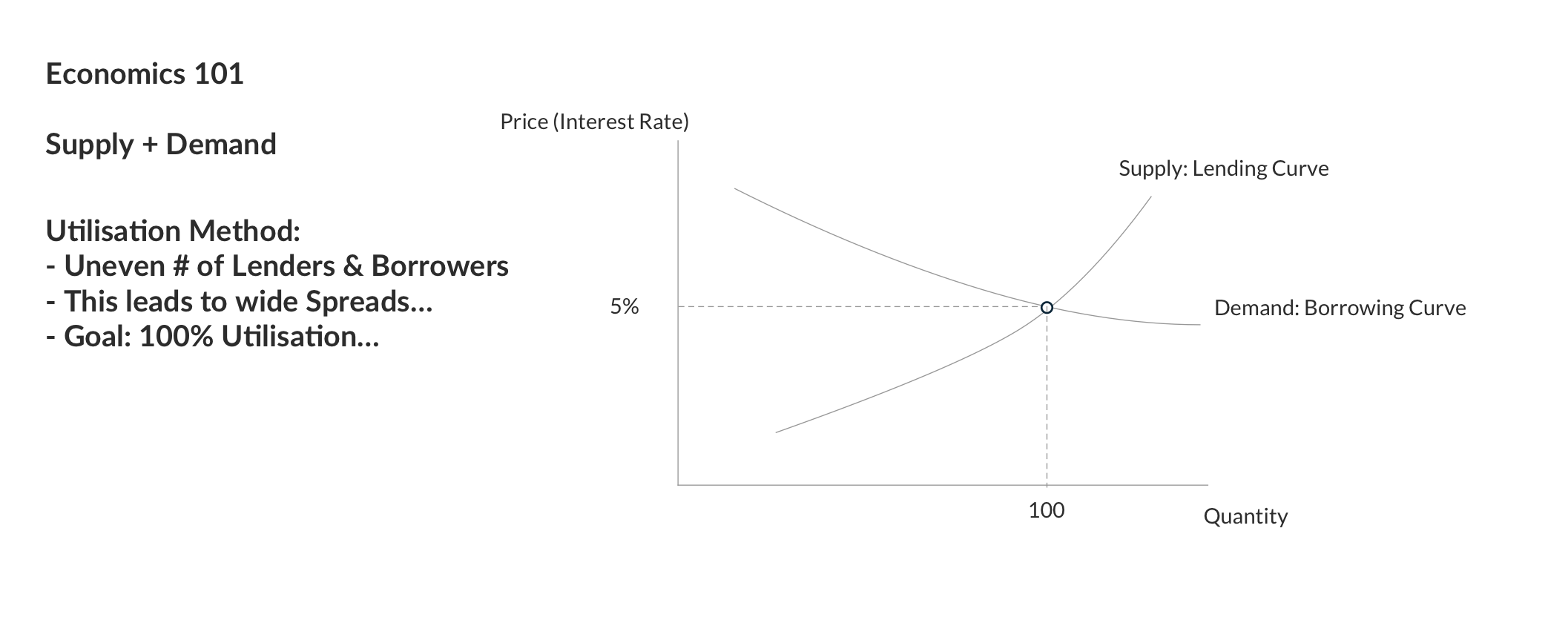This screenshot has width=1568, height=620.
Task: Select the 'Supply: Lending Curve' label
Action: (x=1224, y=168)
